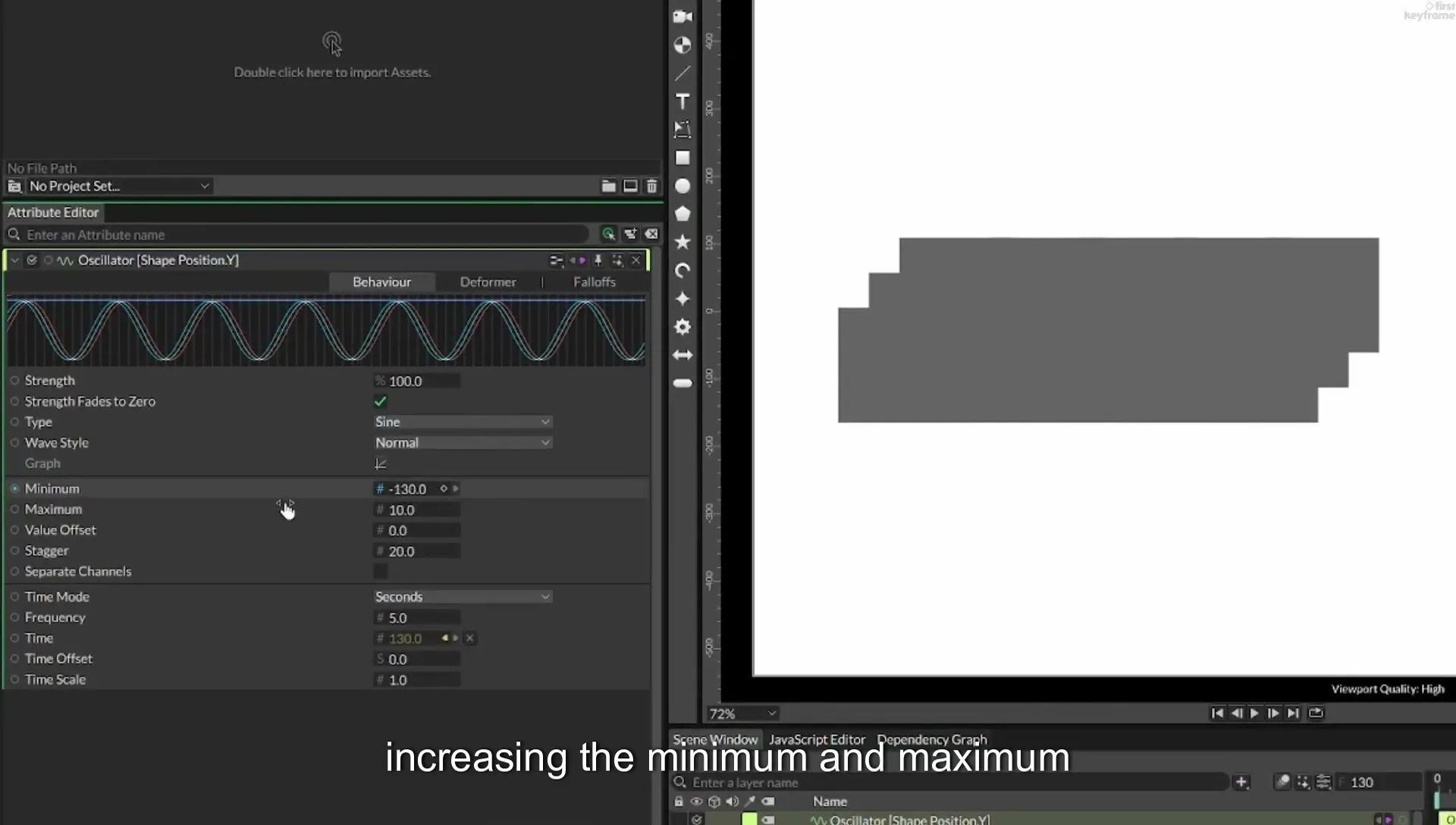Select the Arc shape tool
The image size is (1456, 825).
click(682, 271)
